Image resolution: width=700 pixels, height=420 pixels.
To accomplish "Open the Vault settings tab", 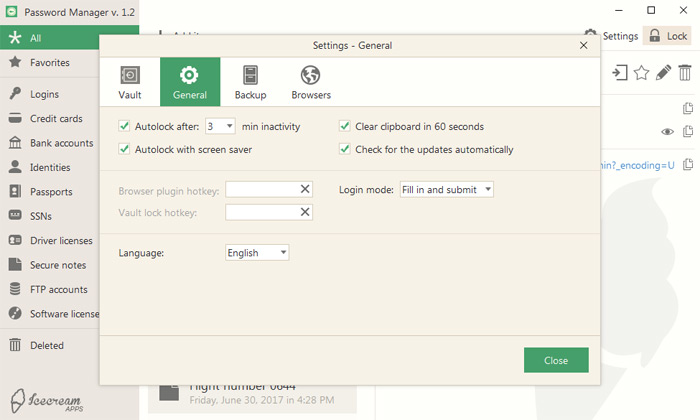I will (129, 82).
